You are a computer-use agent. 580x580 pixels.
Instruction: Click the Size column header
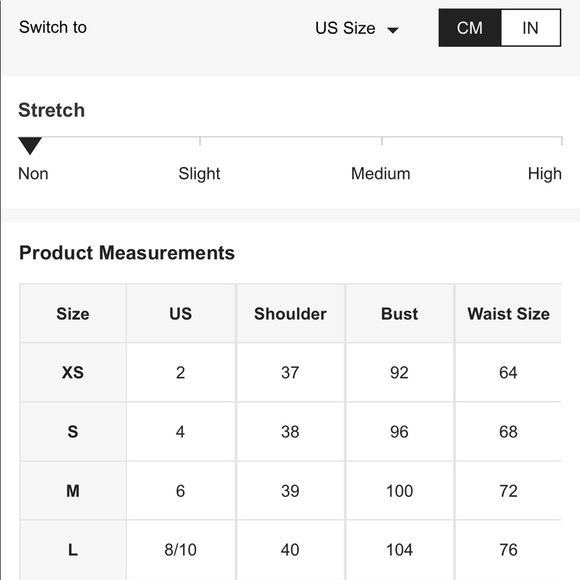pyautogui.click(x=73, y=314)
